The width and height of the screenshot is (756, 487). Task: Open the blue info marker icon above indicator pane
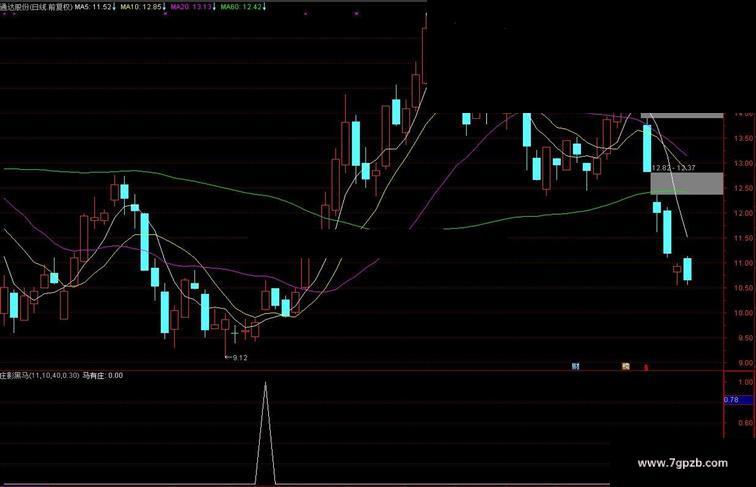(575, 366)
